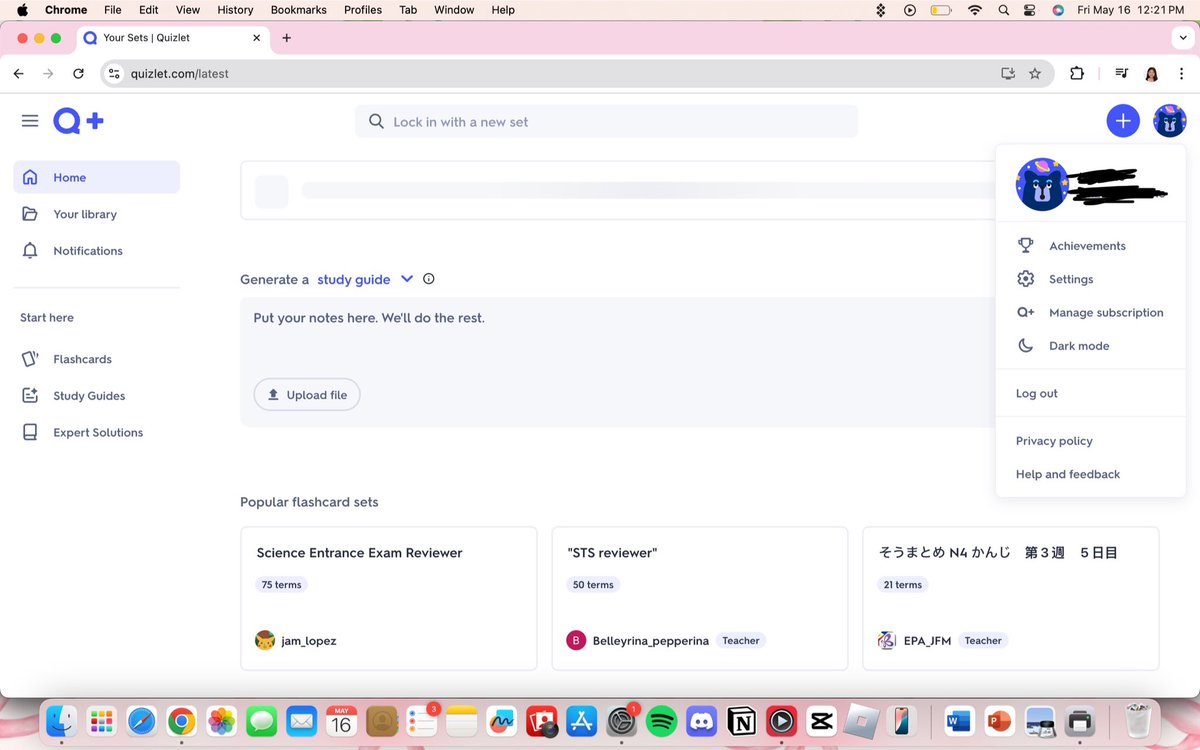Open the Apple menu
The height and width of the screenshot is (750, 1200).
click(x=22, y=10)
